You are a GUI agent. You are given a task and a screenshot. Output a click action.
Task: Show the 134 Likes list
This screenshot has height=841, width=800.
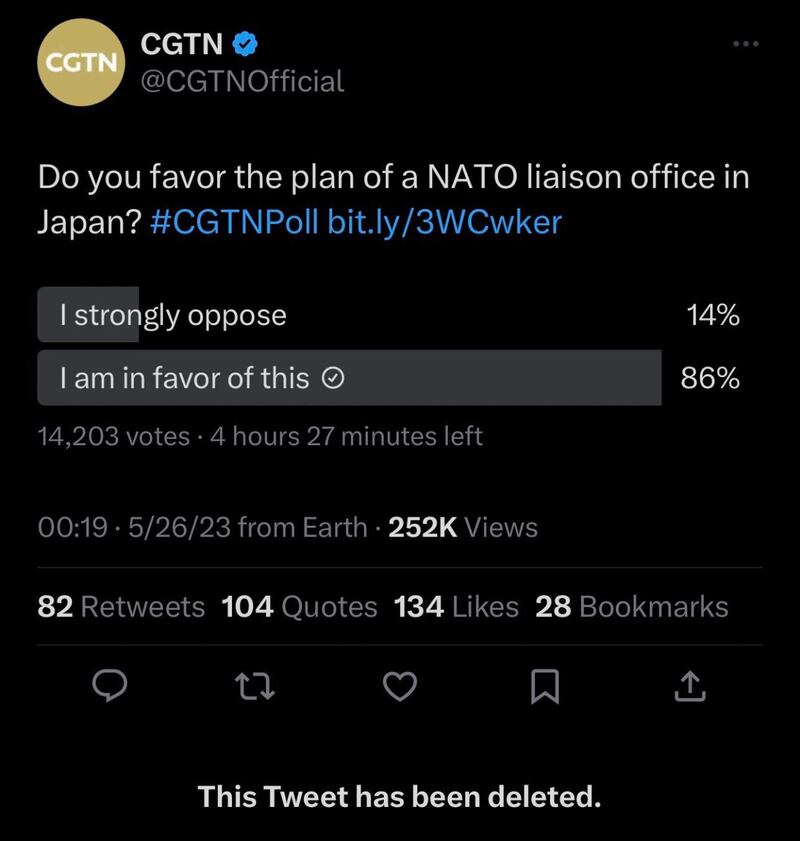[456, 606]
